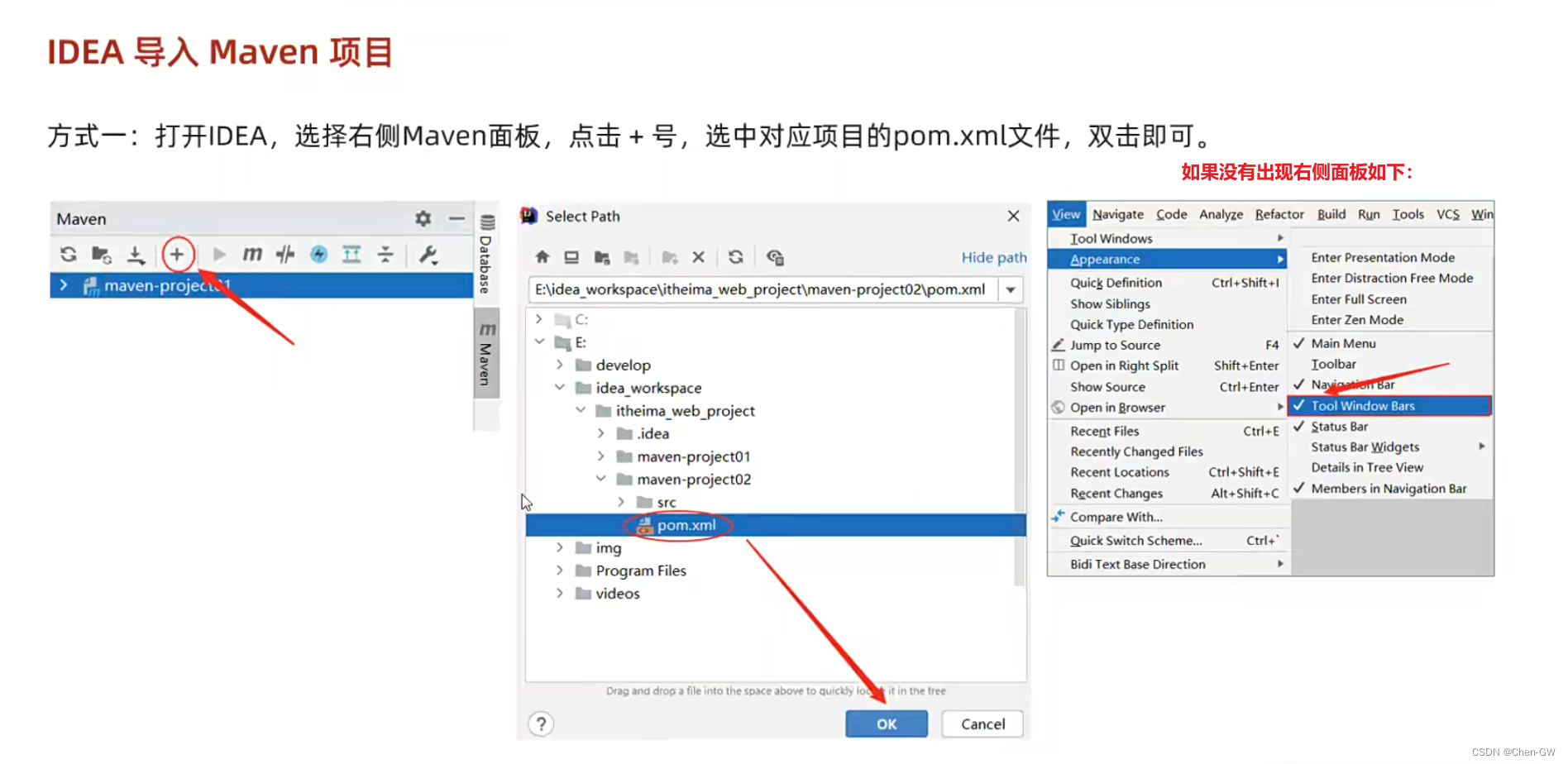Click Project Directory icon in Select Path

[x=602, y=257]
